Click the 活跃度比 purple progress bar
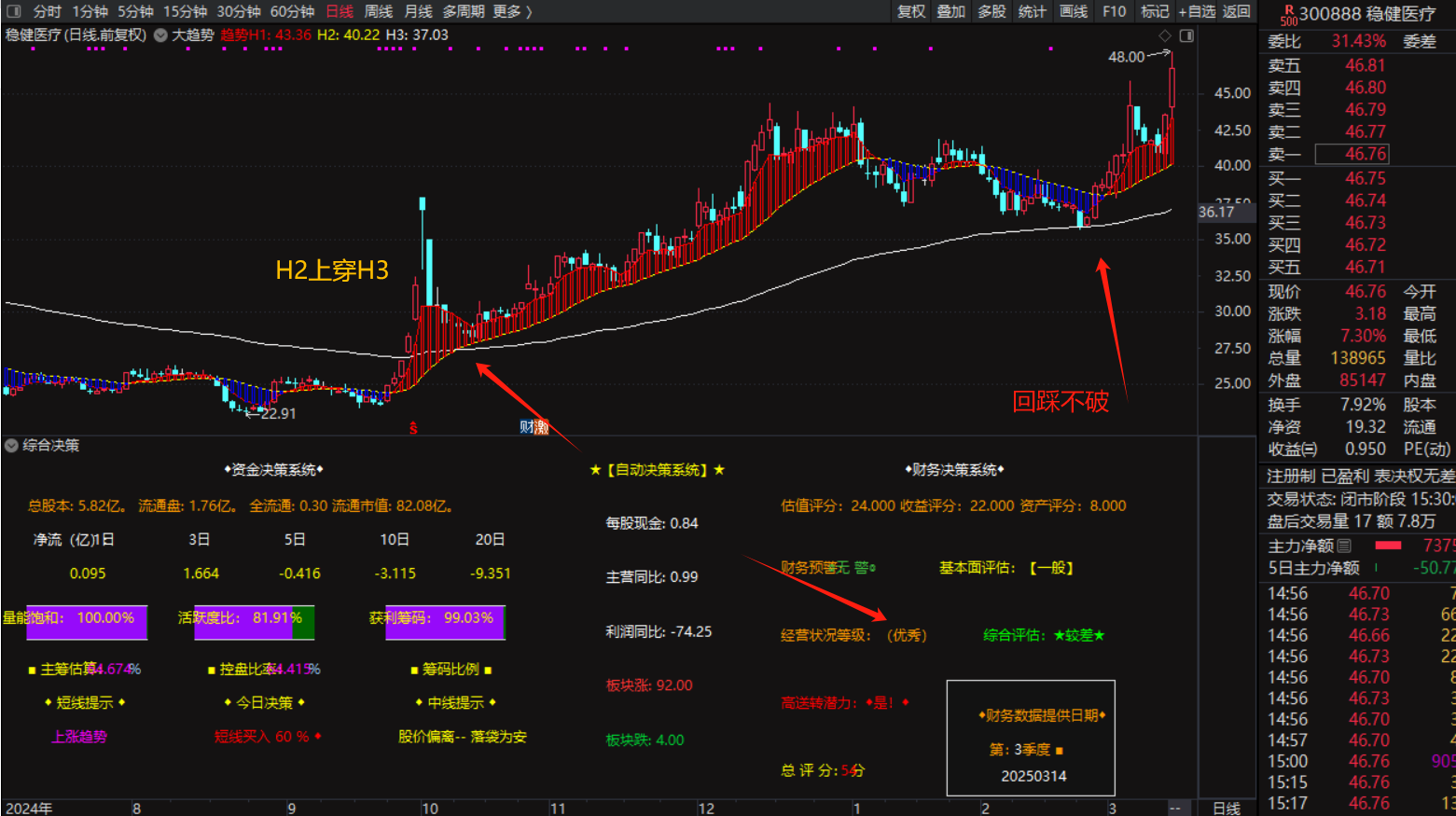 (244, 622)
